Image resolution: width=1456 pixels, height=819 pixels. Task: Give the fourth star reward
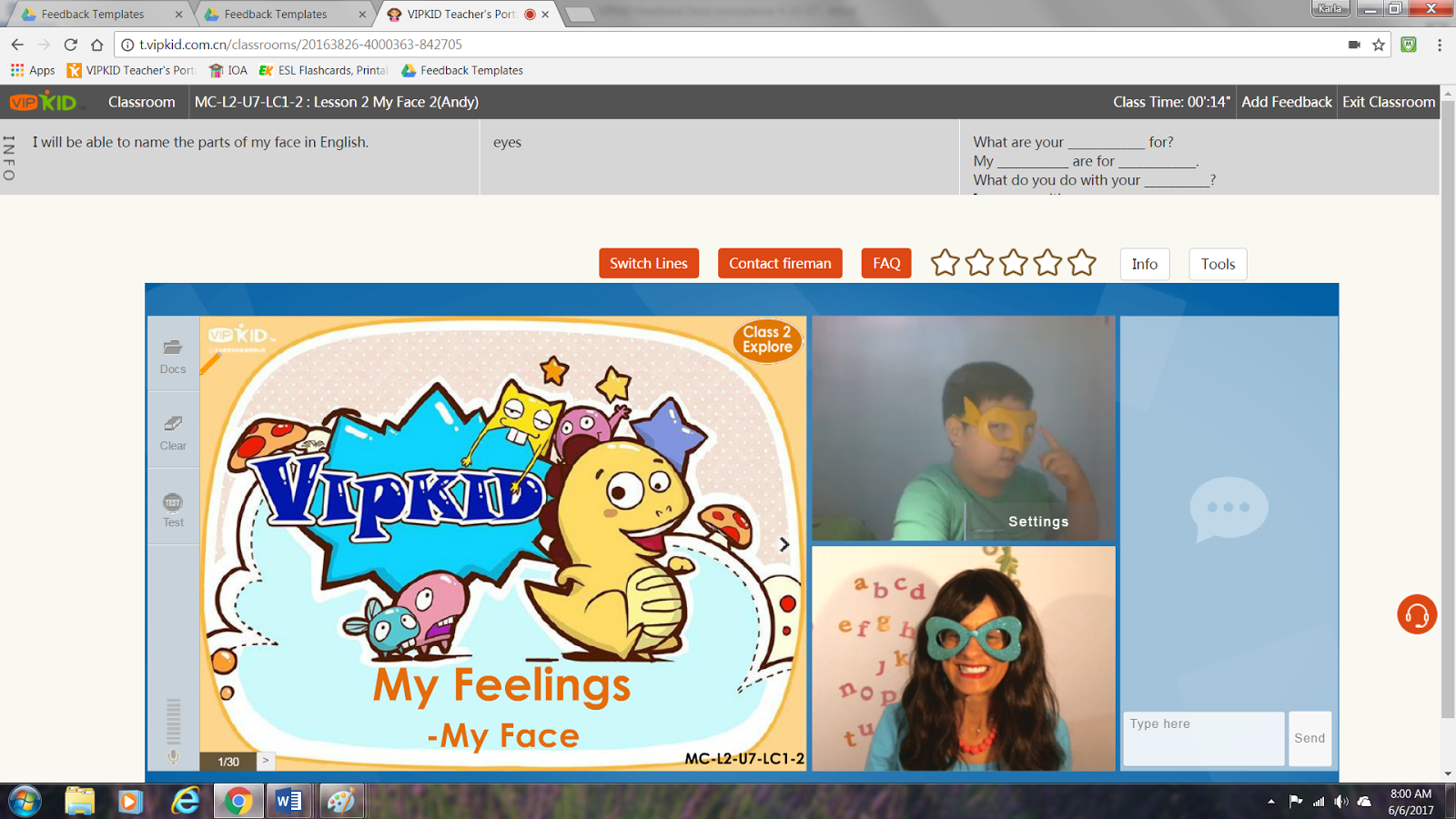click(1047, 263)
